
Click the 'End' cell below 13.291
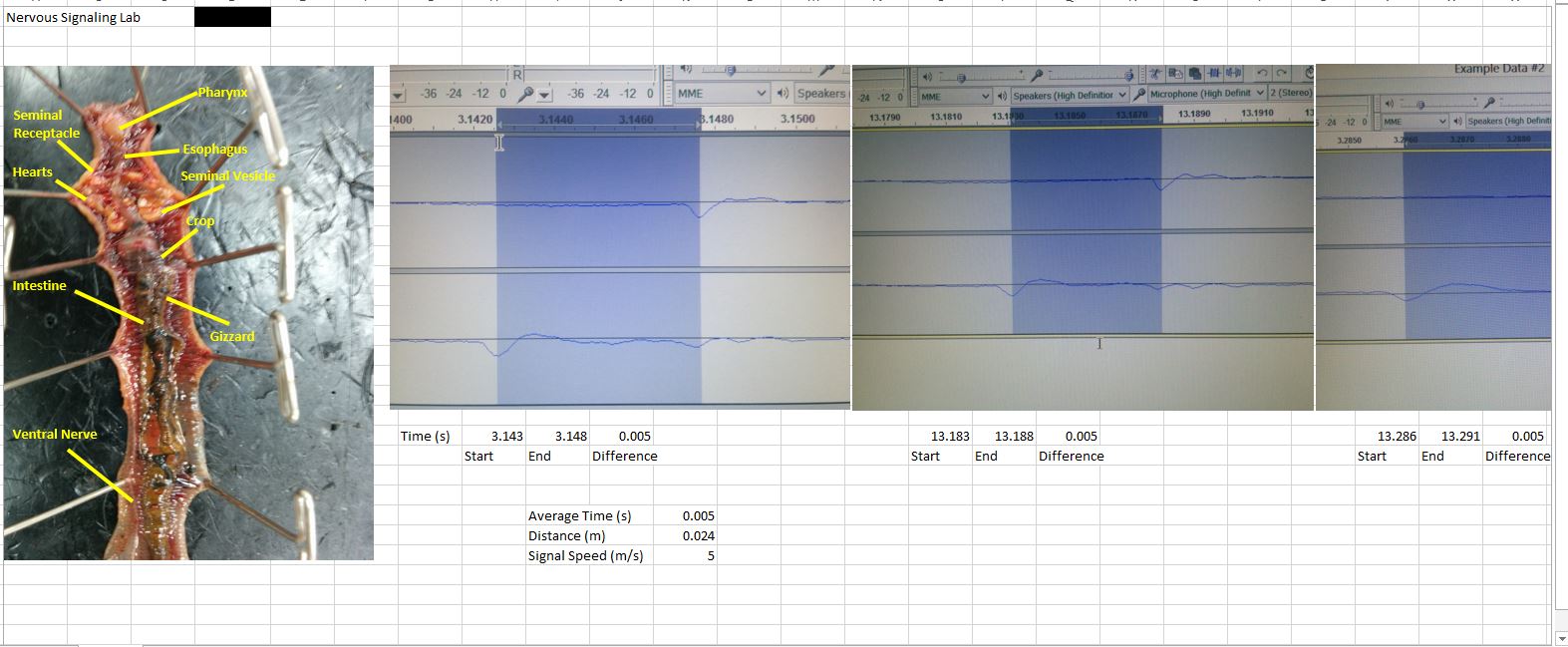coord(1449,456)
